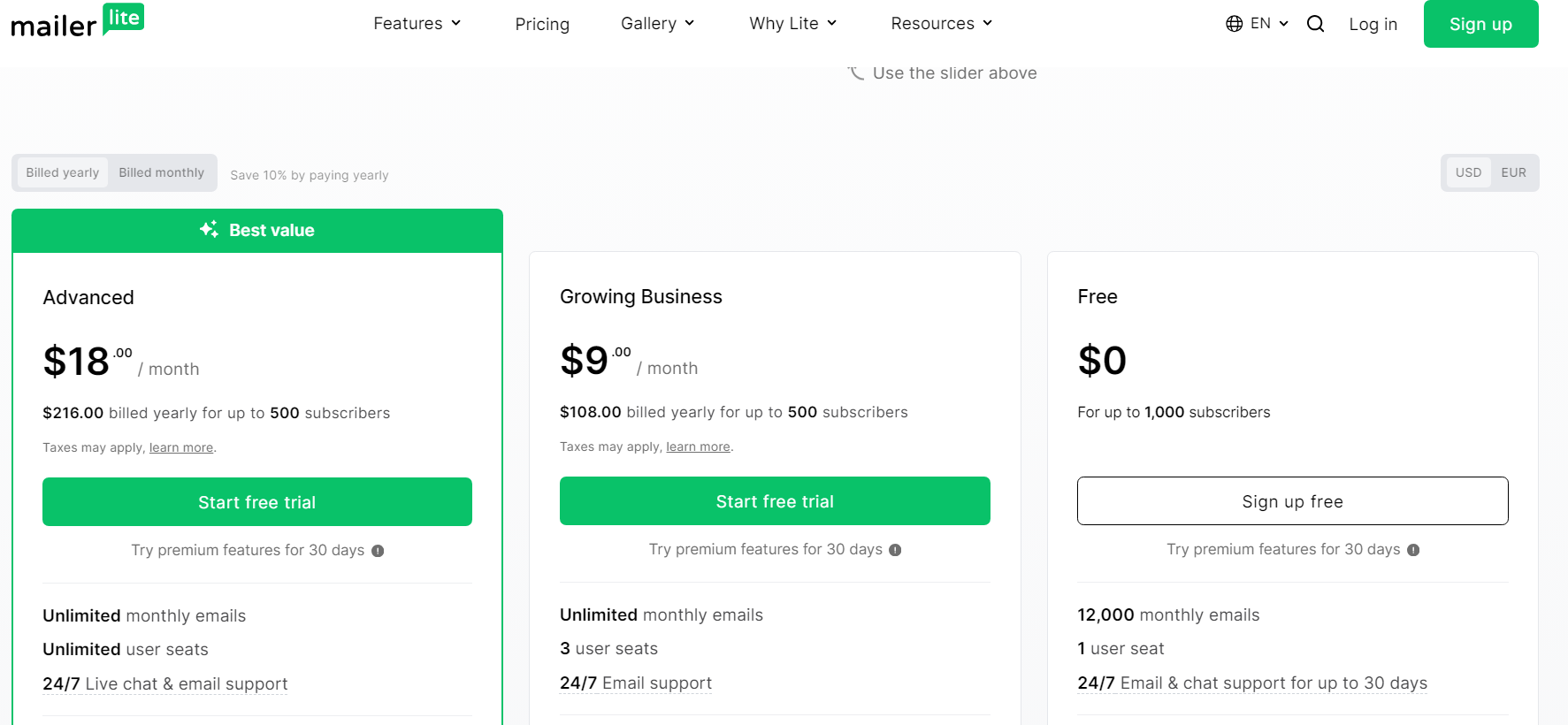Screen dimensions: 1568x725
Task: Click Save 10% by paying yearly text
Action: click(310, 175)
